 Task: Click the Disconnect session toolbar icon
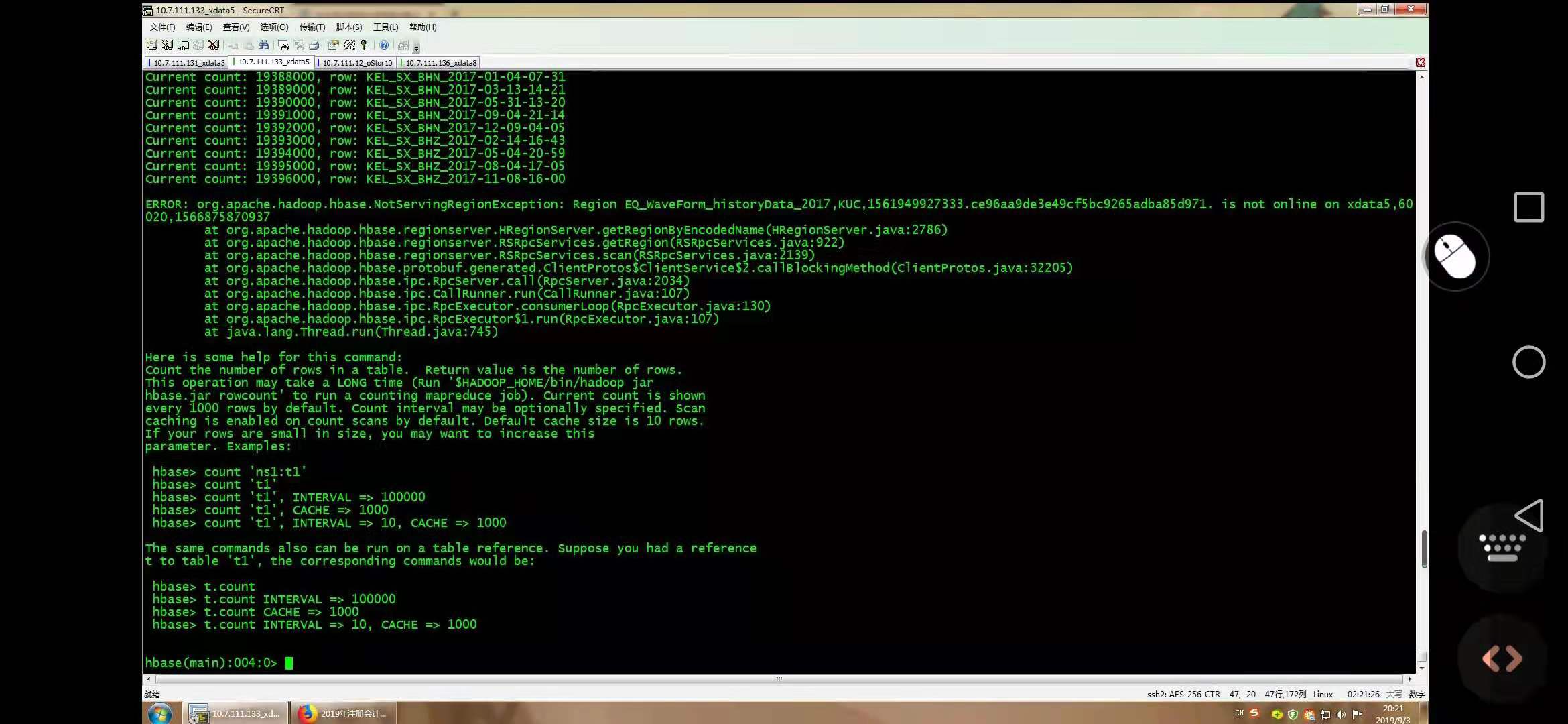(214, 45)
